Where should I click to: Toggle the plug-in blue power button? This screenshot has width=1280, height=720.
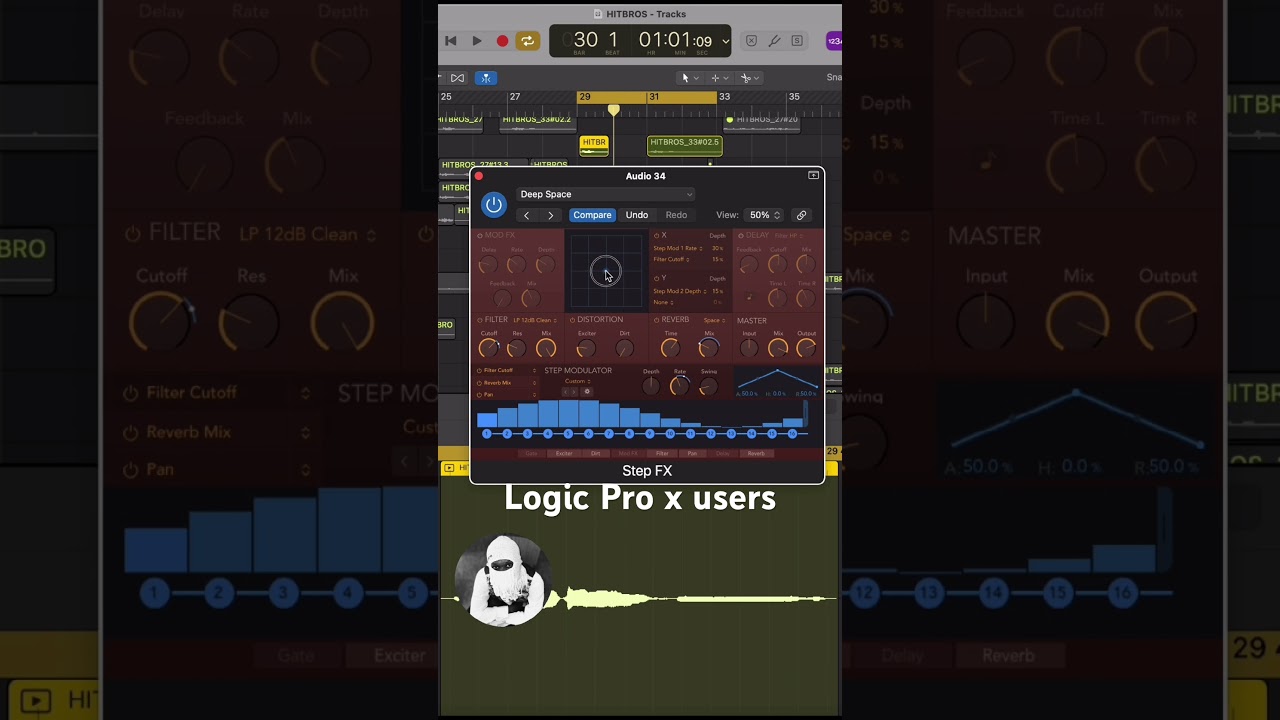point(494,205)
